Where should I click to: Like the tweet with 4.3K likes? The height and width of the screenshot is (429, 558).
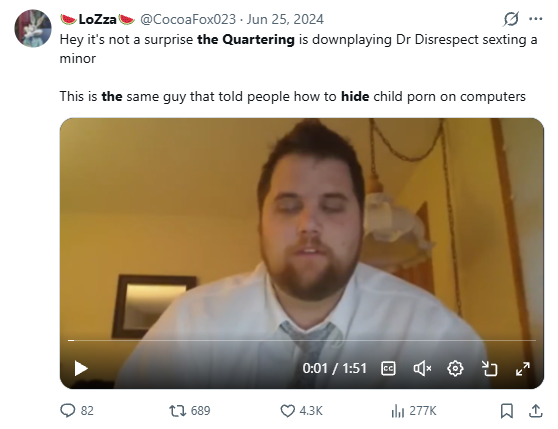[x=302, y=411]
